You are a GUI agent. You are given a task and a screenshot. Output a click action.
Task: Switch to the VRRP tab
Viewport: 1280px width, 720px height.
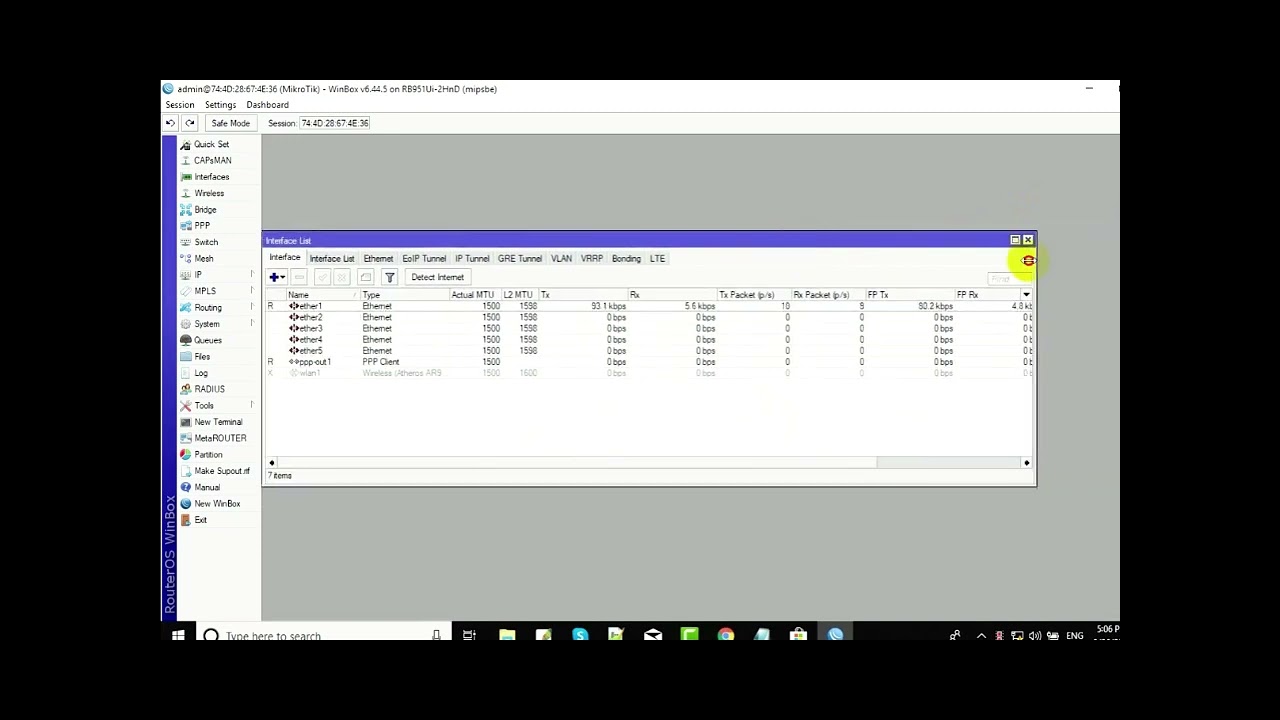tap(592, 258)
